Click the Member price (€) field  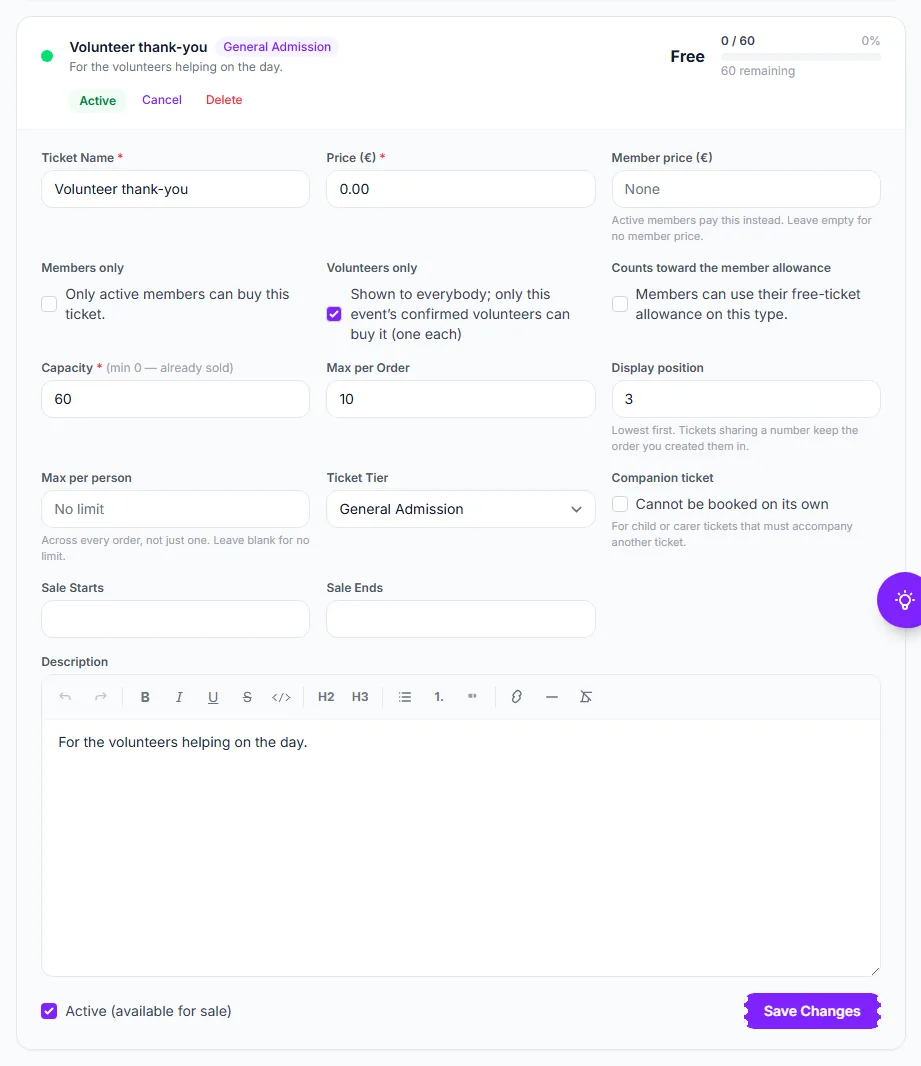point(746,189)
